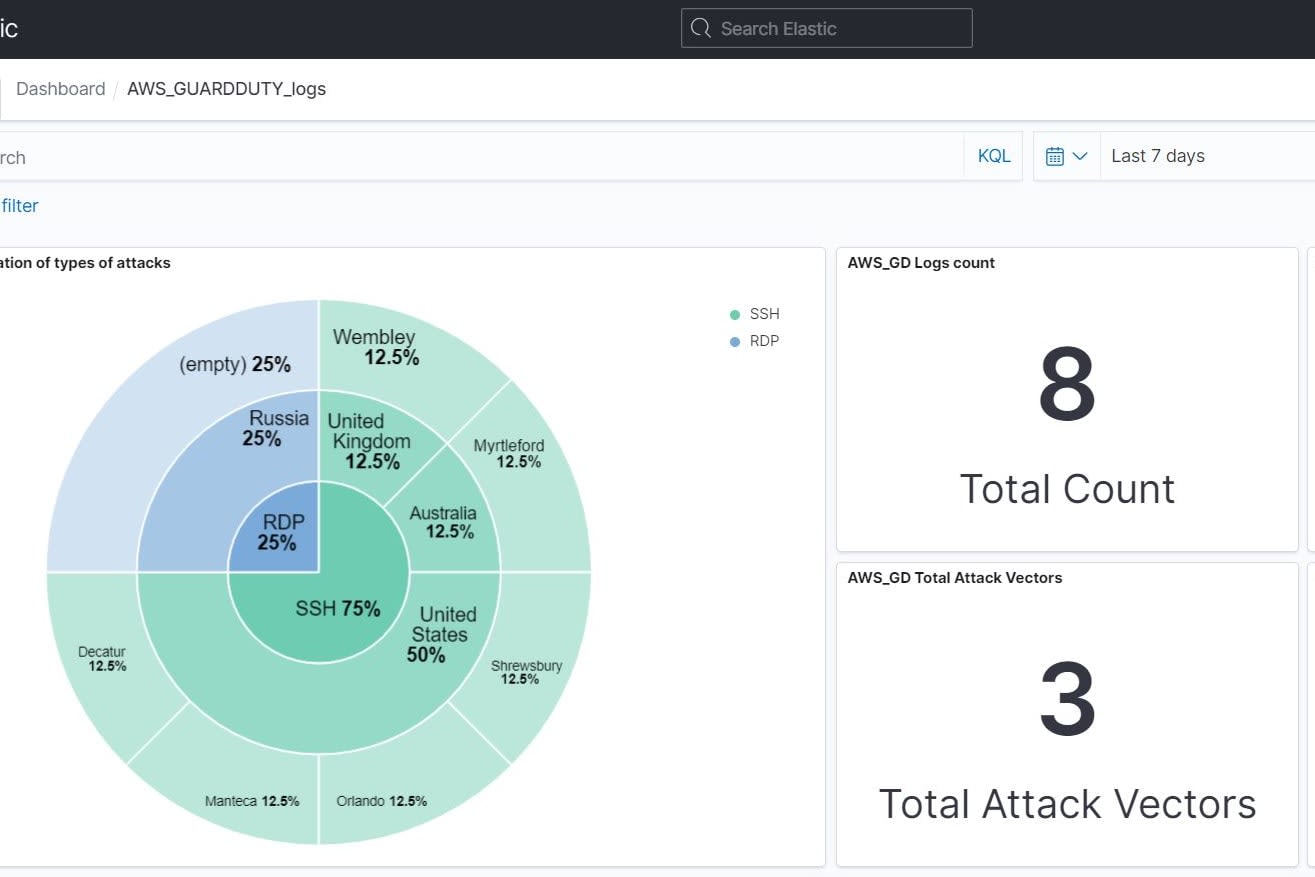The width and height of the screenshot is (1315, 877).
Task: Click the AWS_GD Logs count panel title
Action: point(921,263)
